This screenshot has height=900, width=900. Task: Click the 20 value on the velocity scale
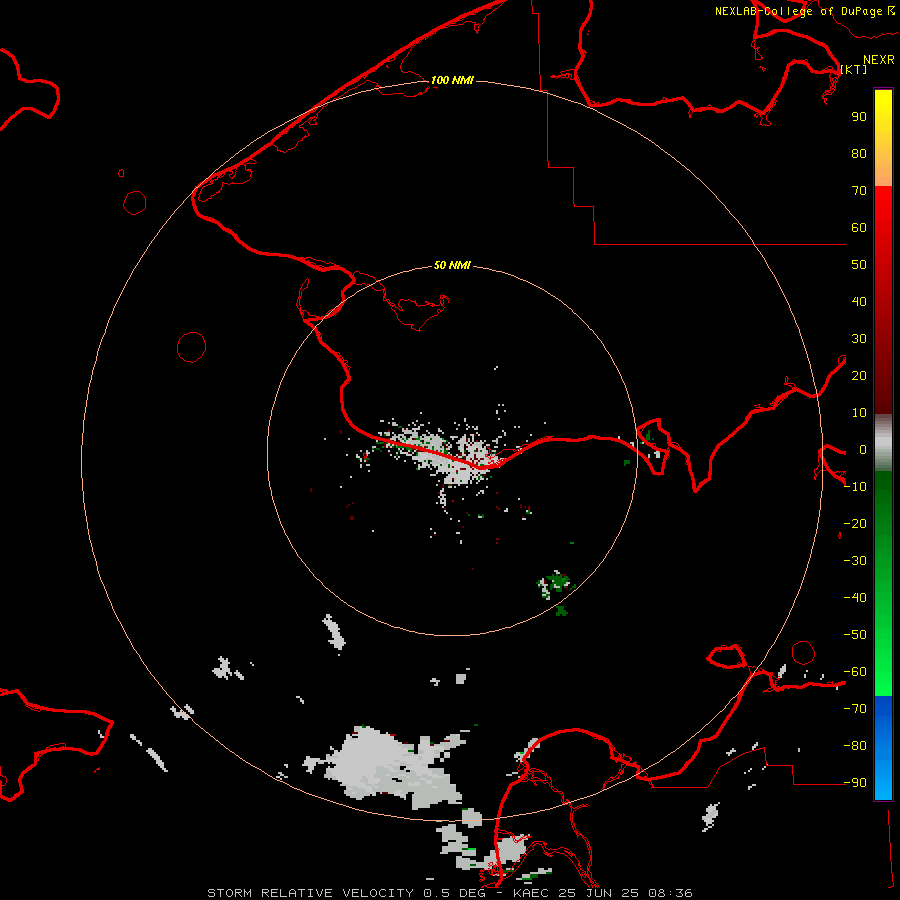[x=859, y=376]
